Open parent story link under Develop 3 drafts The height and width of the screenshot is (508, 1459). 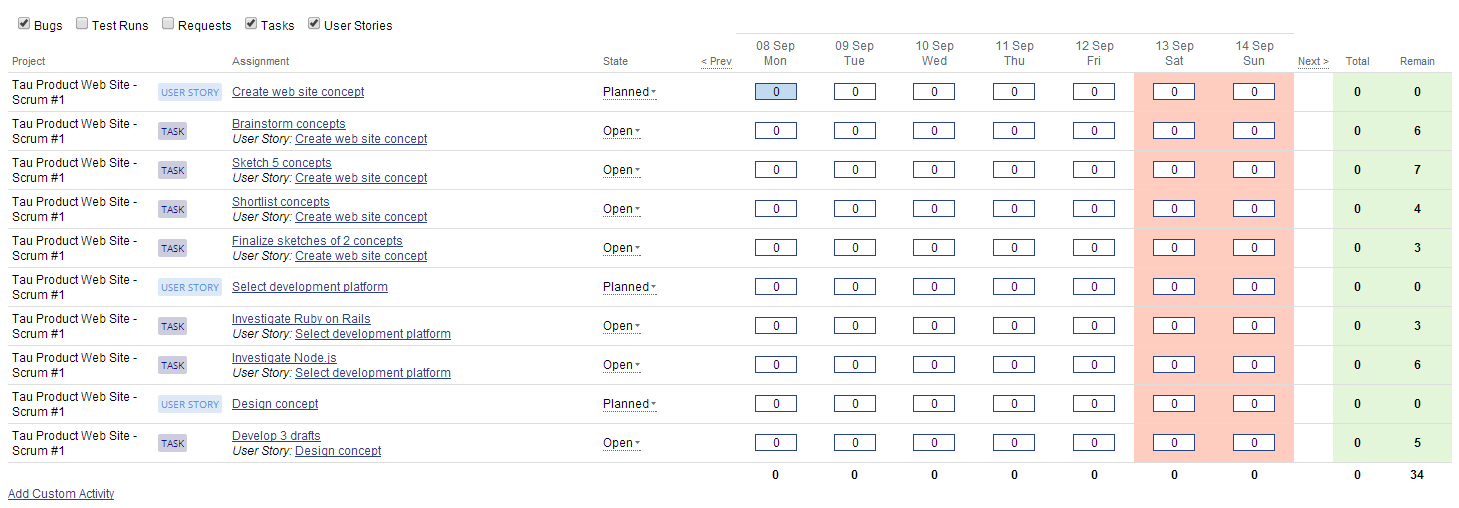[338, 451]
